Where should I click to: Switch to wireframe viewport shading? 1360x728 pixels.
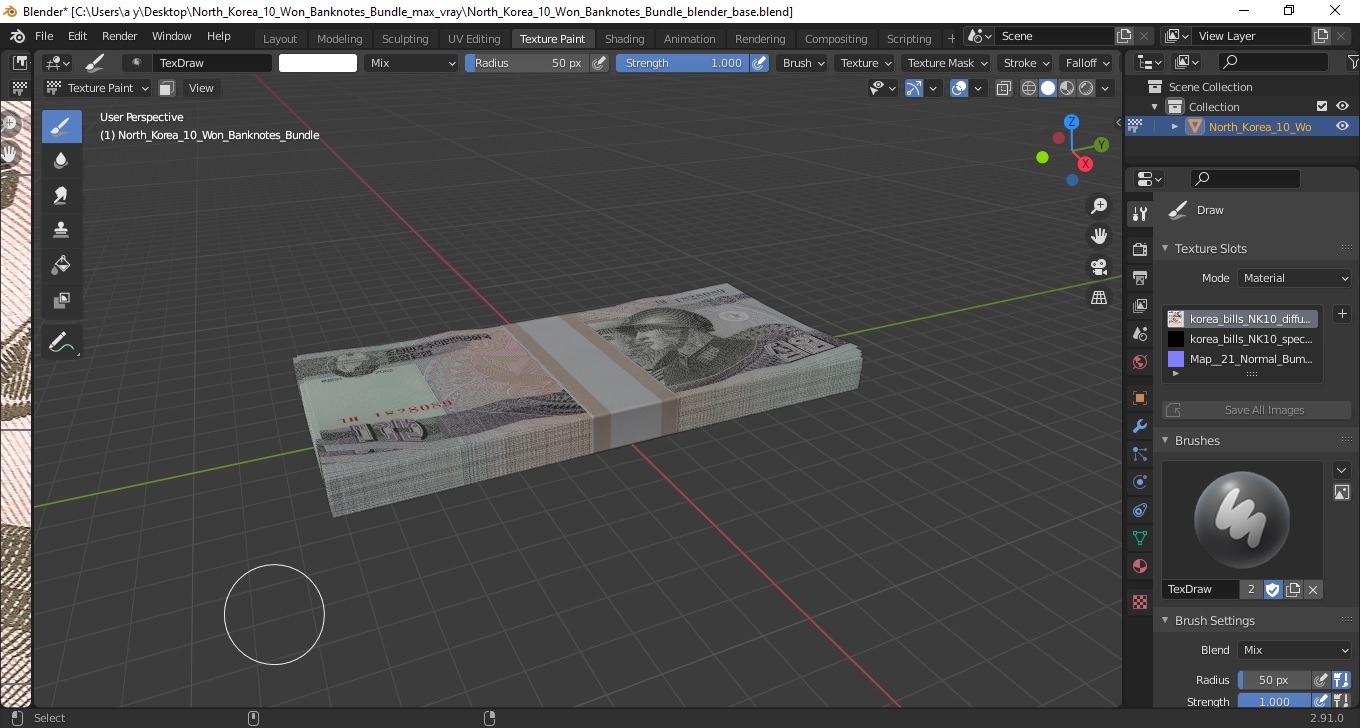point(1029,88)
